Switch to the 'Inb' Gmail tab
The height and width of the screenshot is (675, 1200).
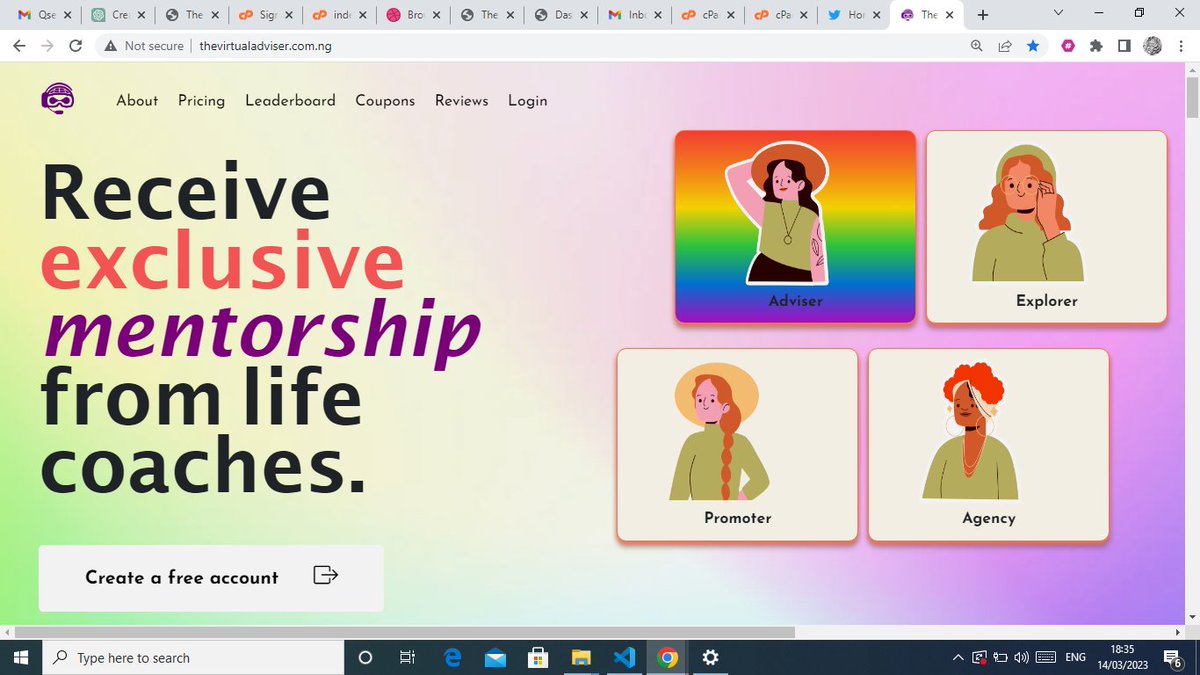634,15
